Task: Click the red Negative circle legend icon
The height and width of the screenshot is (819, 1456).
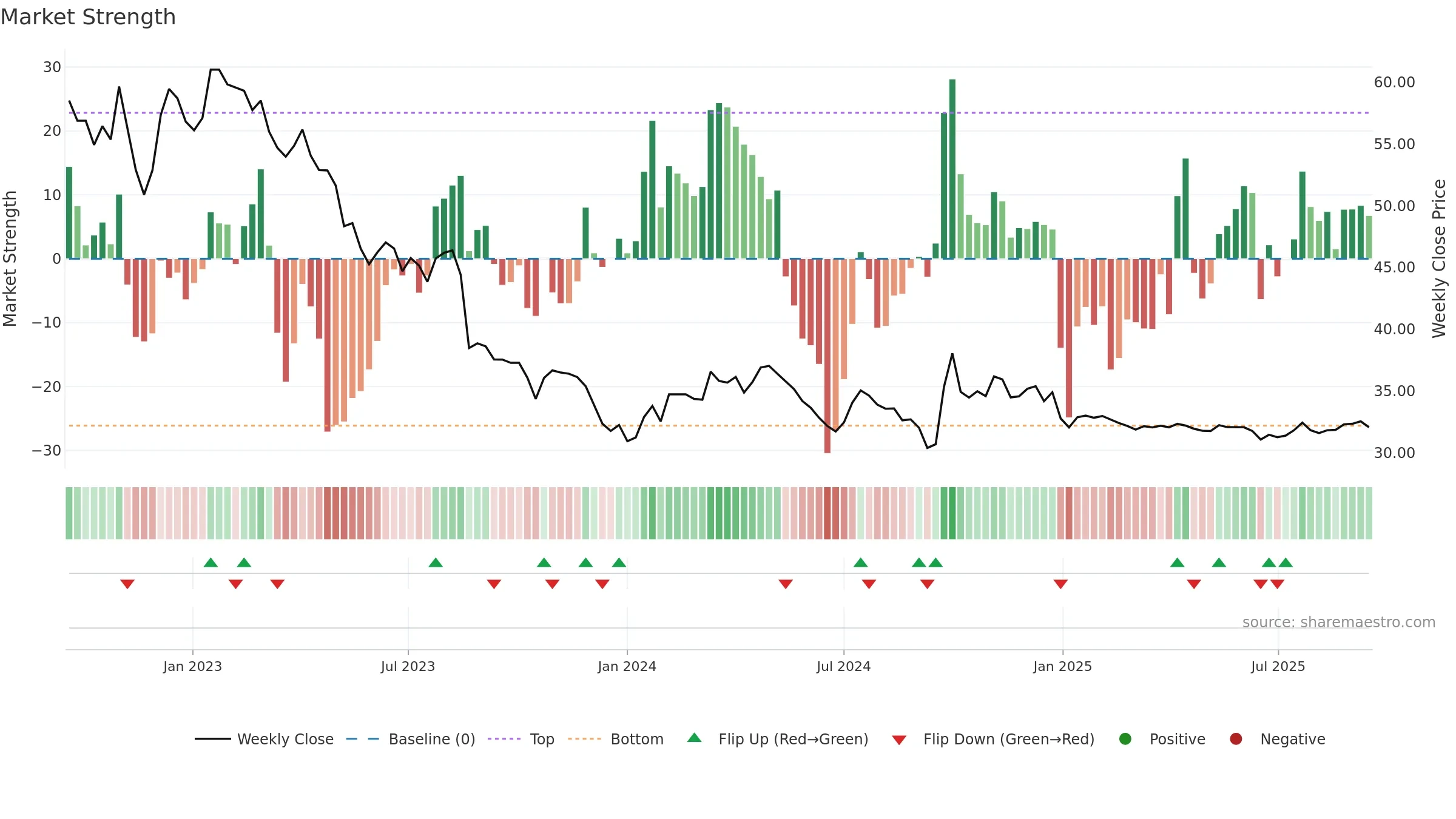Action: click(x=1236, y=739)
